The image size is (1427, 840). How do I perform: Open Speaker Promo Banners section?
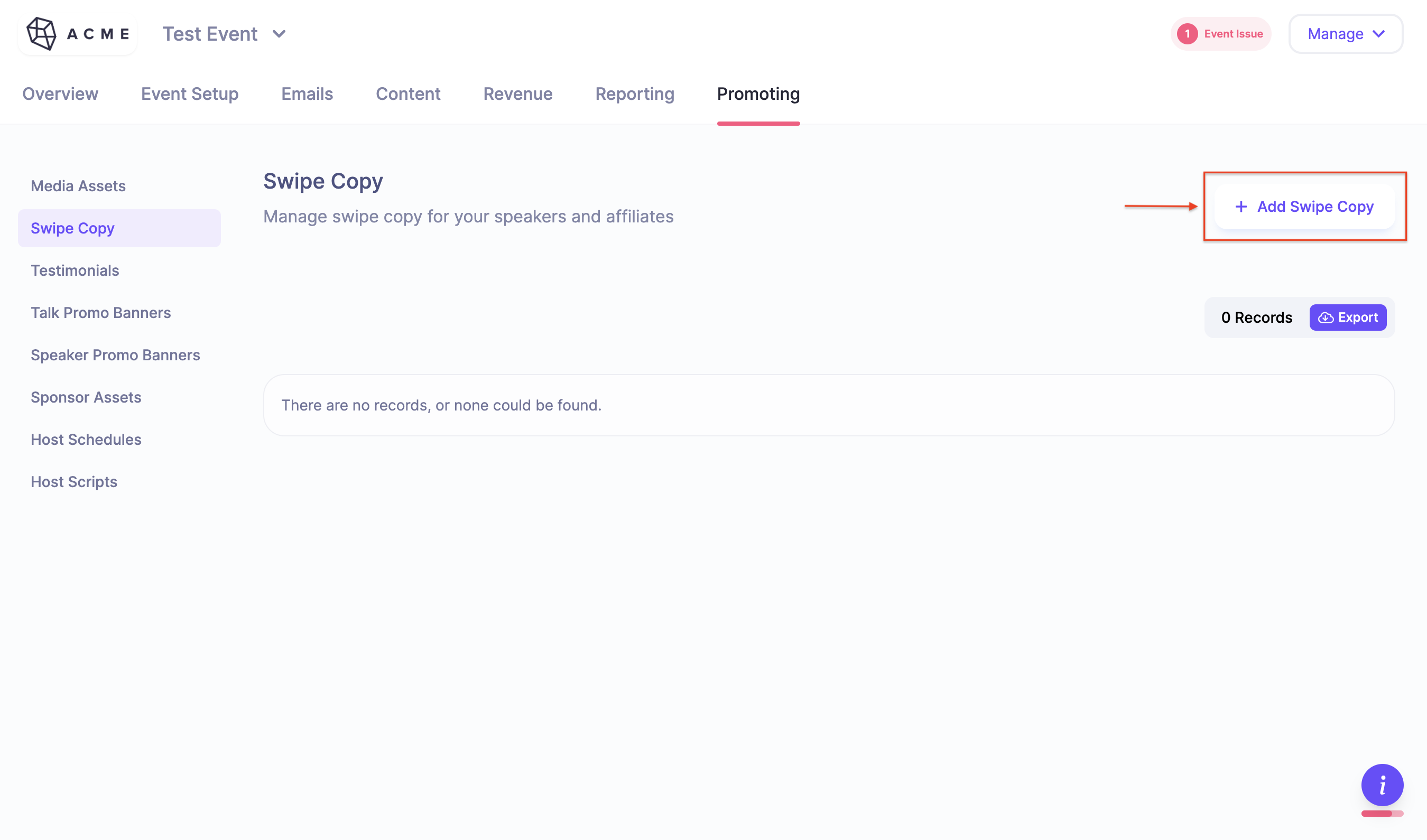tap(116, 355)
